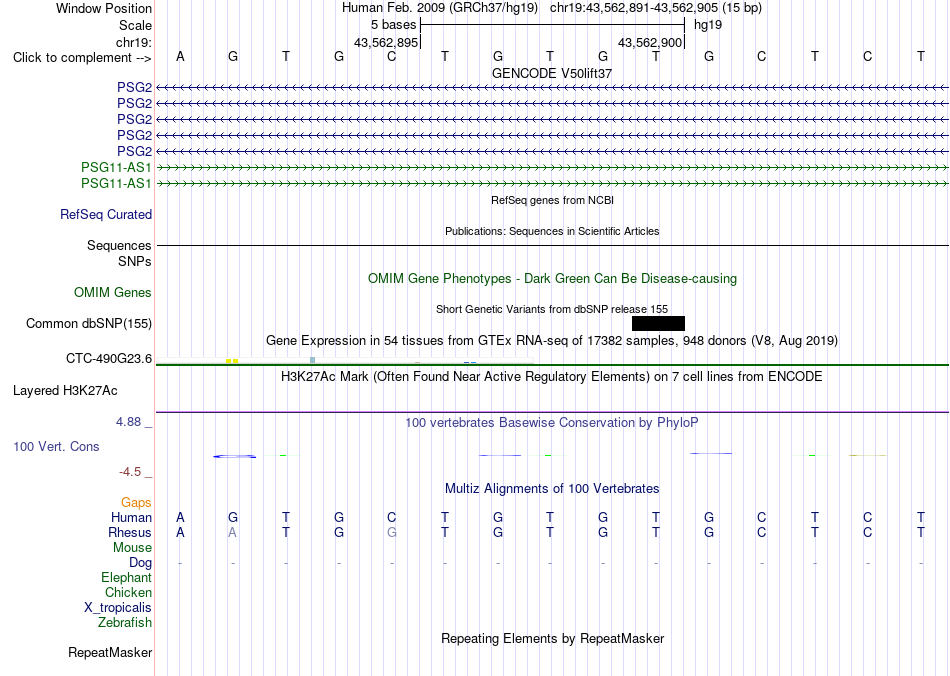This screenshot has height=676, width=950.
Task: Click 'Short Genetic Variants from dbSNP release 155' title
Action: click(552, 309)
